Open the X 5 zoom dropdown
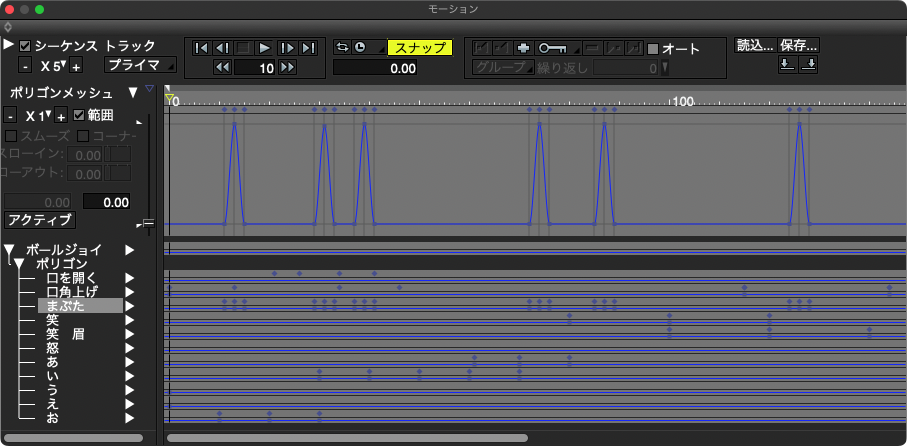The width and height of the screenshot is (907, 446). pyautogui.click(x=51, y=66)
